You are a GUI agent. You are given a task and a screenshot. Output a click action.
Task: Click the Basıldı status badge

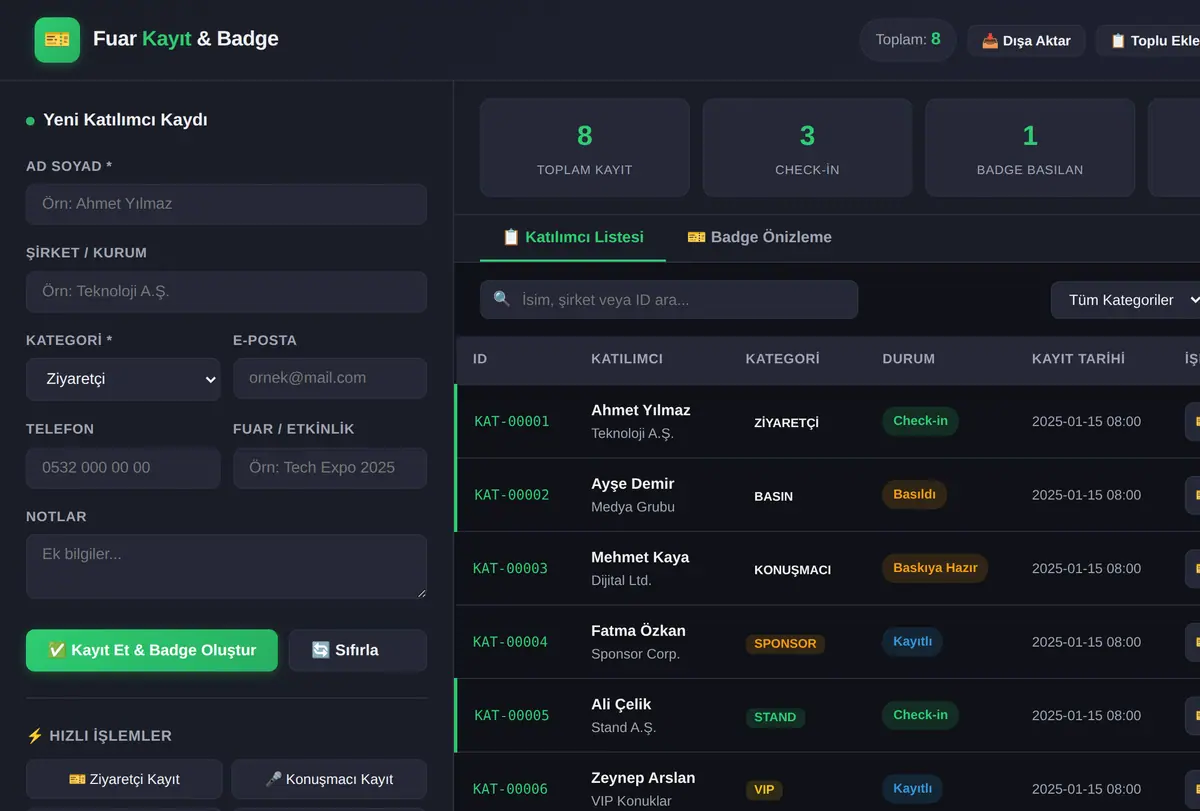click(x=914, y=494)
